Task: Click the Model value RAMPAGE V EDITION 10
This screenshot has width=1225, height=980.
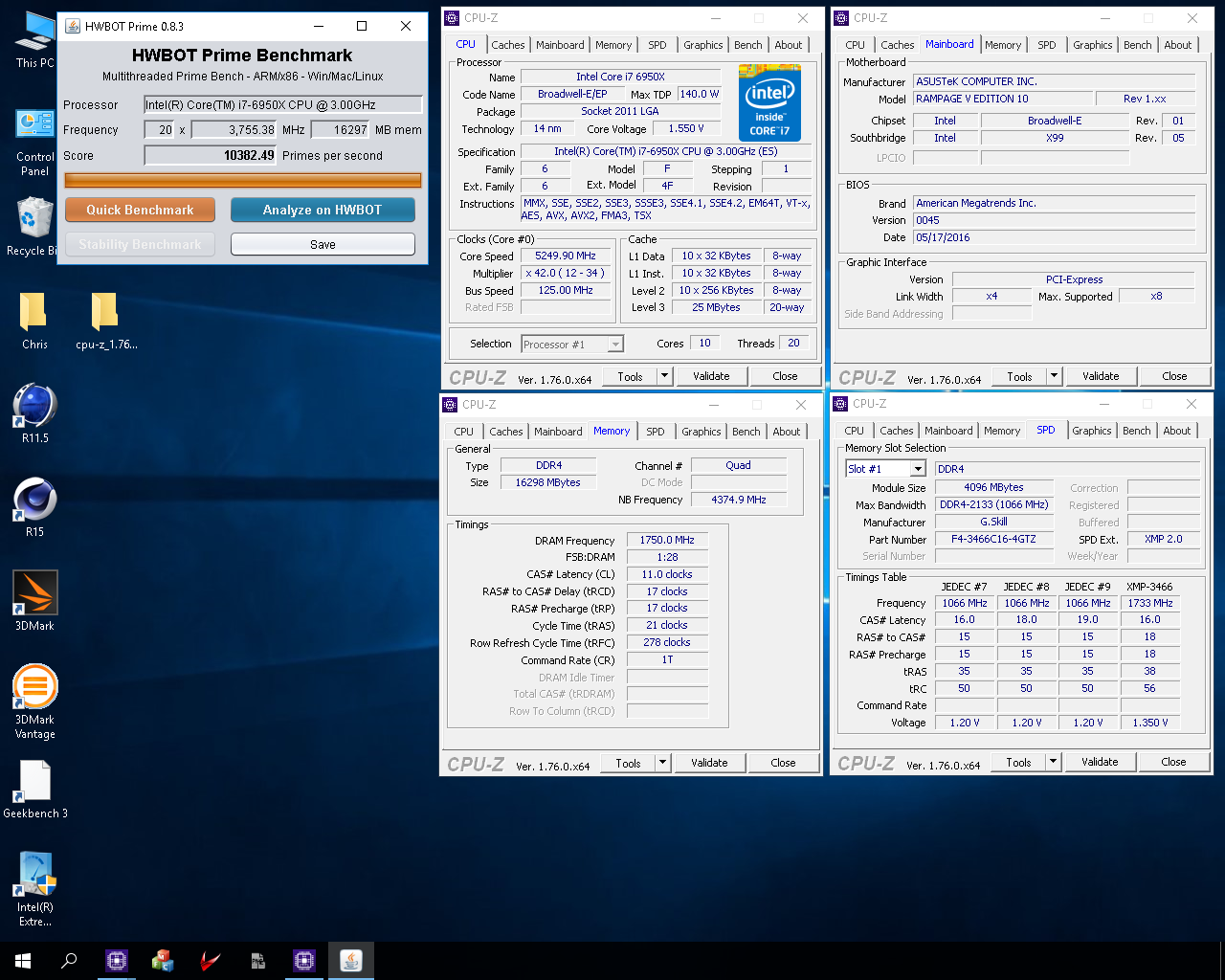Action: click(1003, 99)
